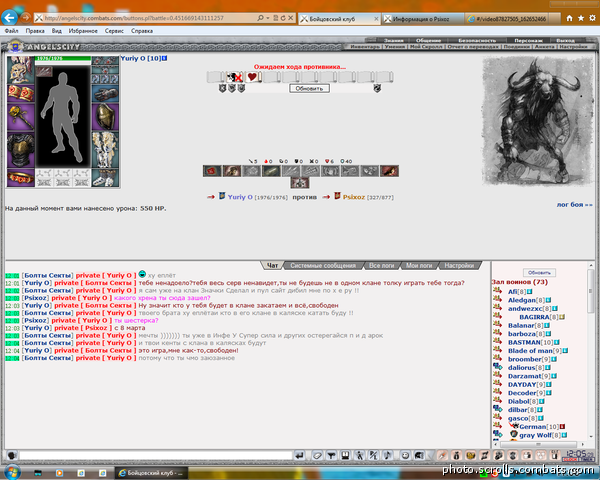Viewport: 600px width, 480px height.
Task: Click the Инвентарь submenu link
Action: (x=365, y=46)
